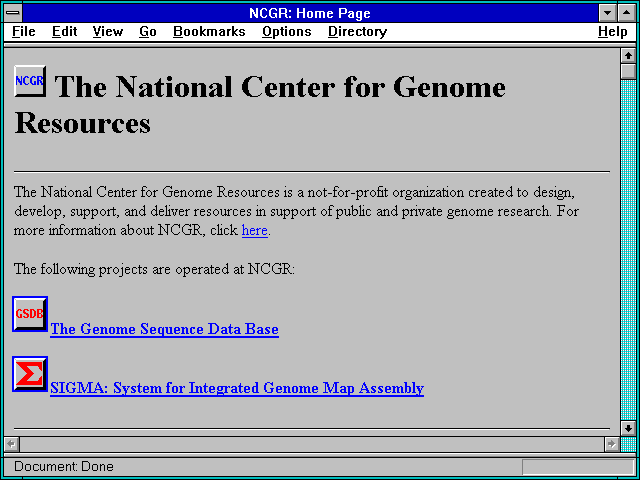Follow the 'here' link about NCGR

255,230
